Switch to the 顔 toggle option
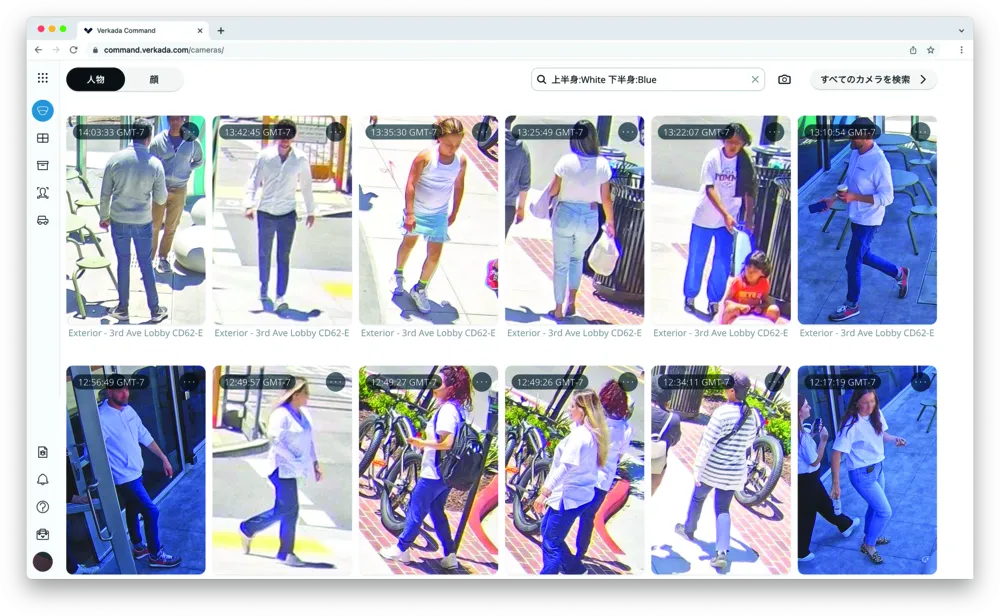The width and height of the screenshot is (1000, 616). tap(154, 79)
